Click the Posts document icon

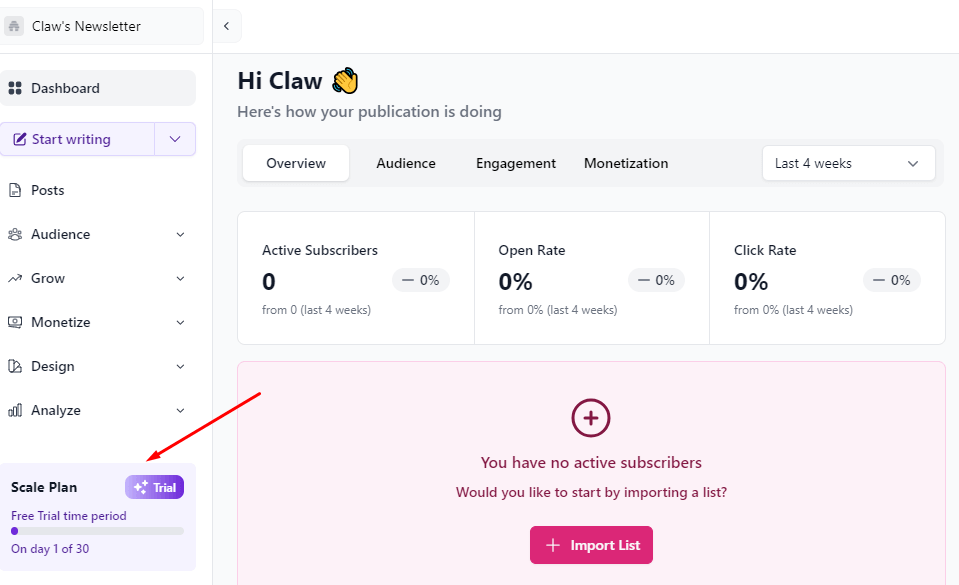point(15,190)
